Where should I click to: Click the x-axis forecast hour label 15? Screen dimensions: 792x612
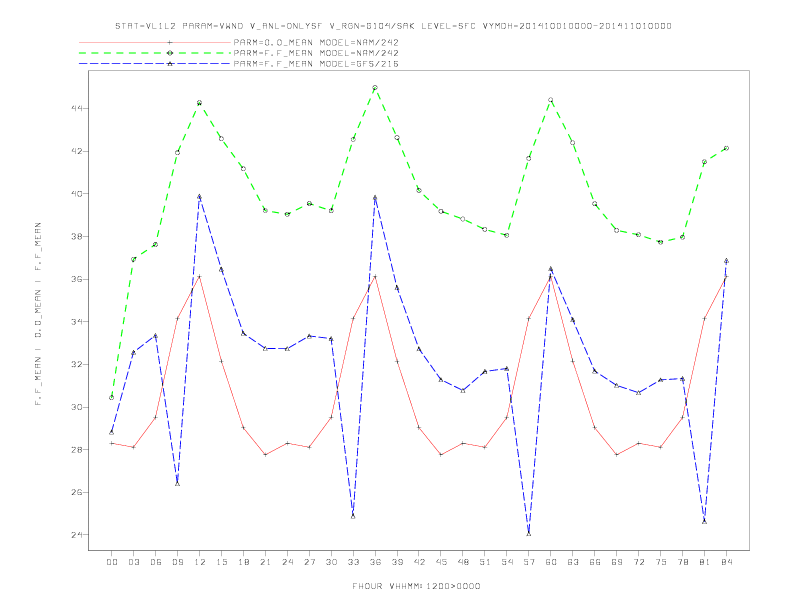coord(221,562)
